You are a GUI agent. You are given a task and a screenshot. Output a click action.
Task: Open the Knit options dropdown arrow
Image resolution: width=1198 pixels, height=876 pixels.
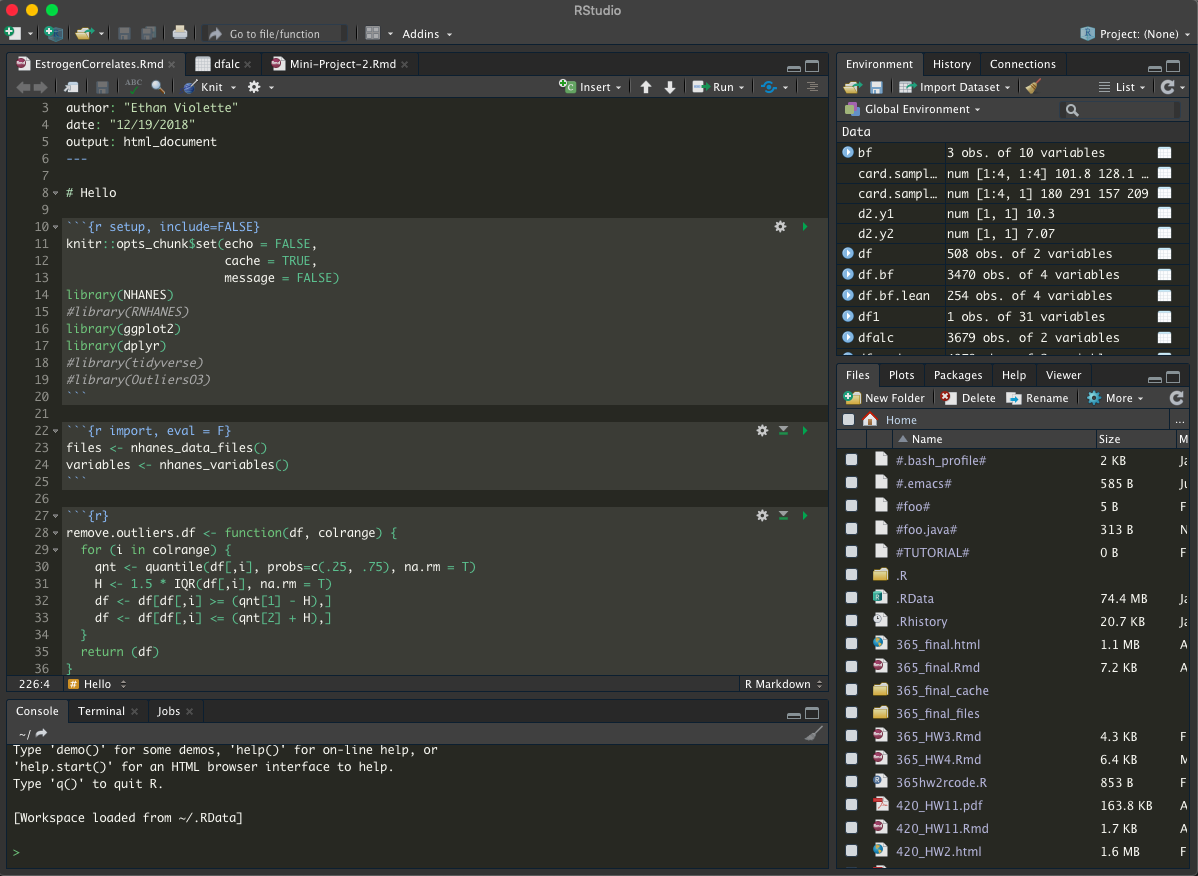233,87
